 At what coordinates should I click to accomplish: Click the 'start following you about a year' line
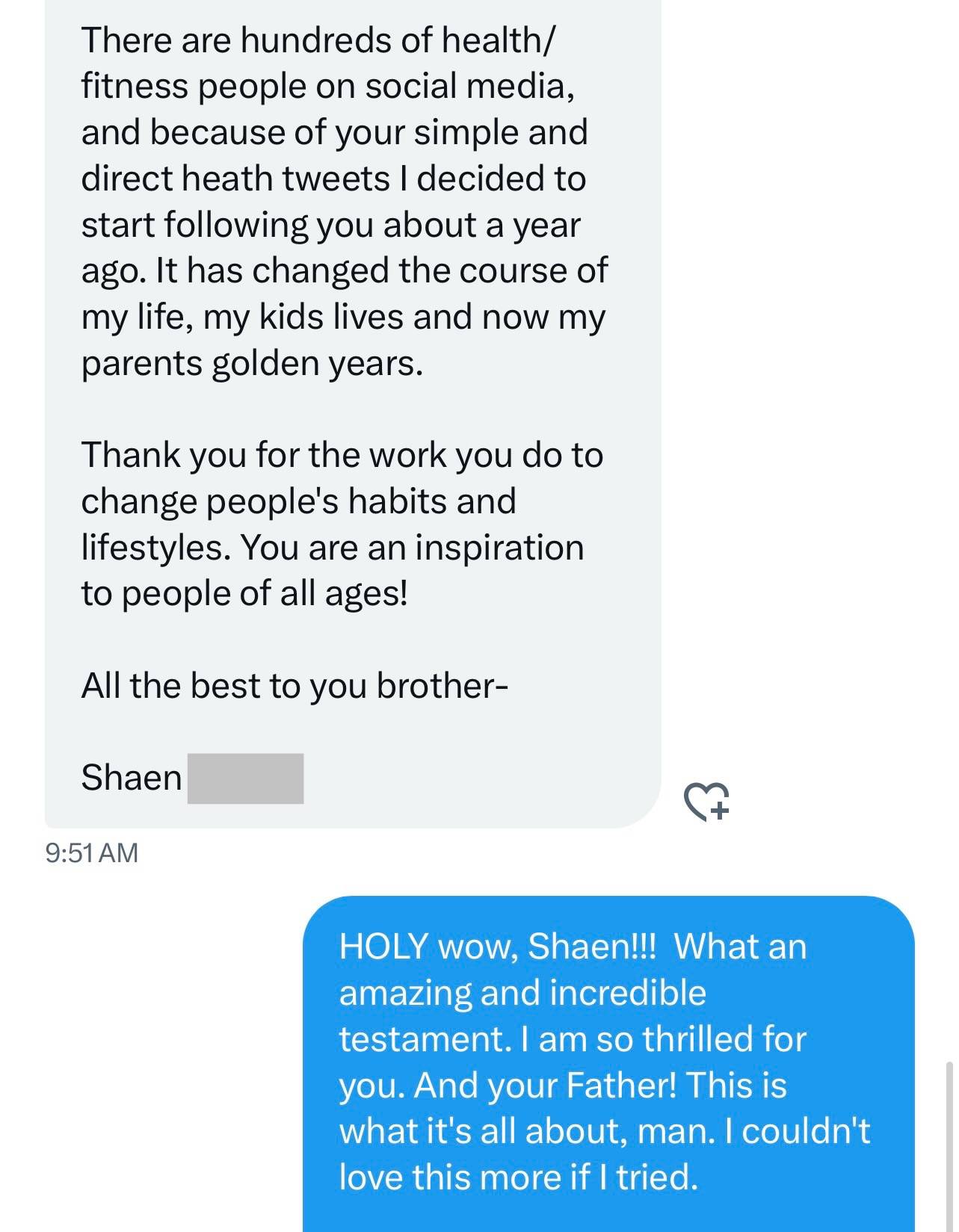[330, 225]
